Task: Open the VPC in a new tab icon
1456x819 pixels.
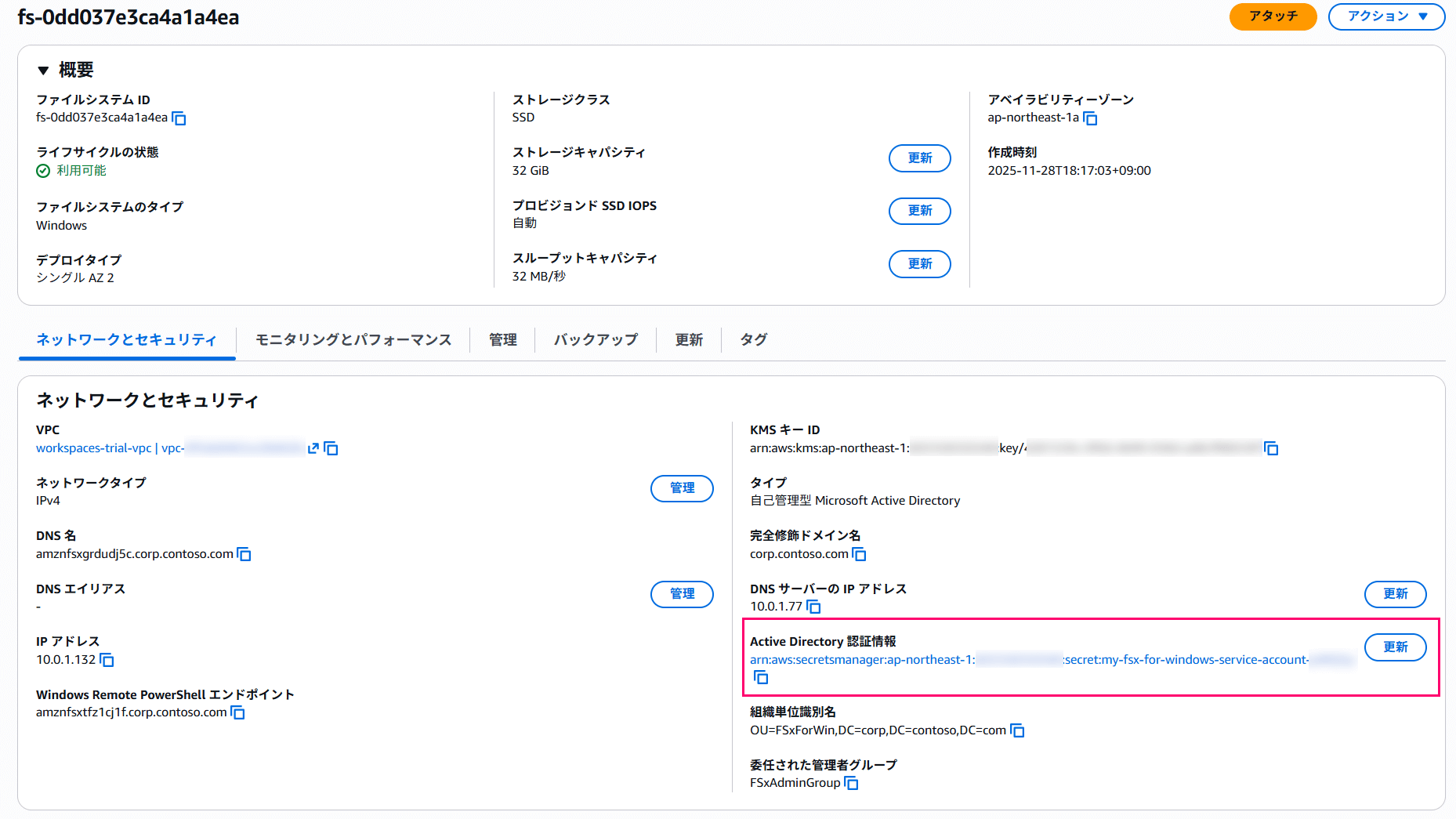Action: [313, 448]
